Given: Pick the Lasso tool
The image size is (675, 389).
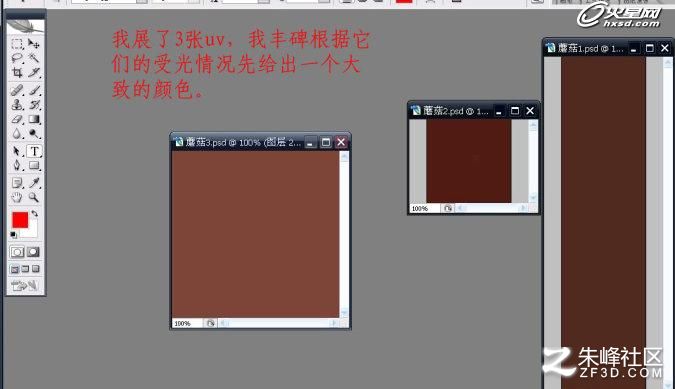Looking at the screenshot, I should coord(17,58).
